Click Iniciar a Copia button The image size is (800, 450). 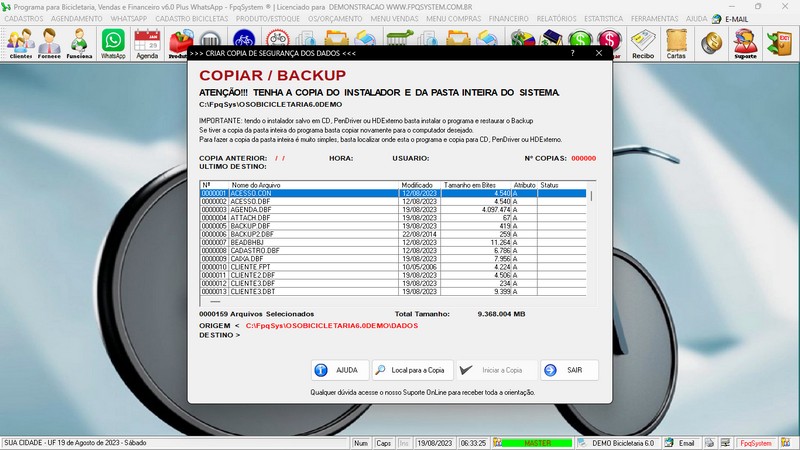(x=496, y=370)
